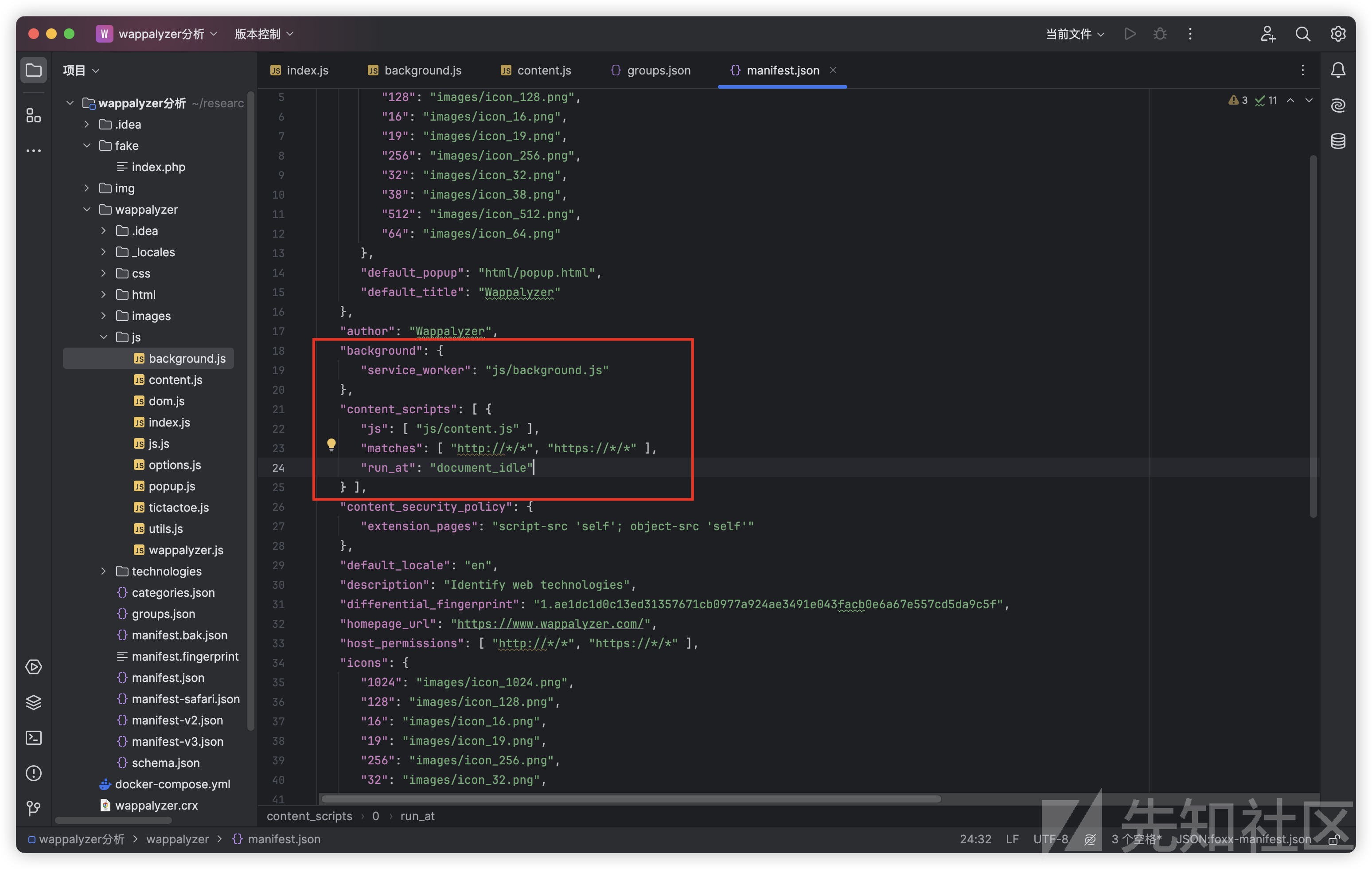The height and width of the screenshot is (869, 1372).
Task: Collapse the fake folder
Action: pos(86,145)
